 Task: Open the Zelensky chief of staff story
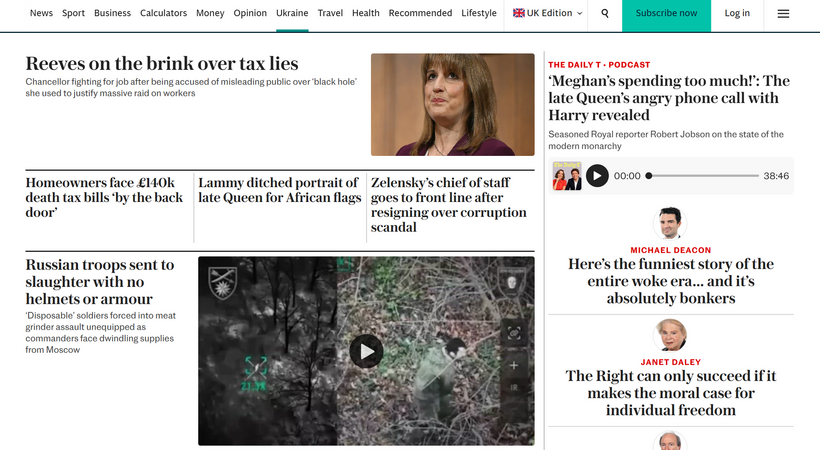point(449,205)
